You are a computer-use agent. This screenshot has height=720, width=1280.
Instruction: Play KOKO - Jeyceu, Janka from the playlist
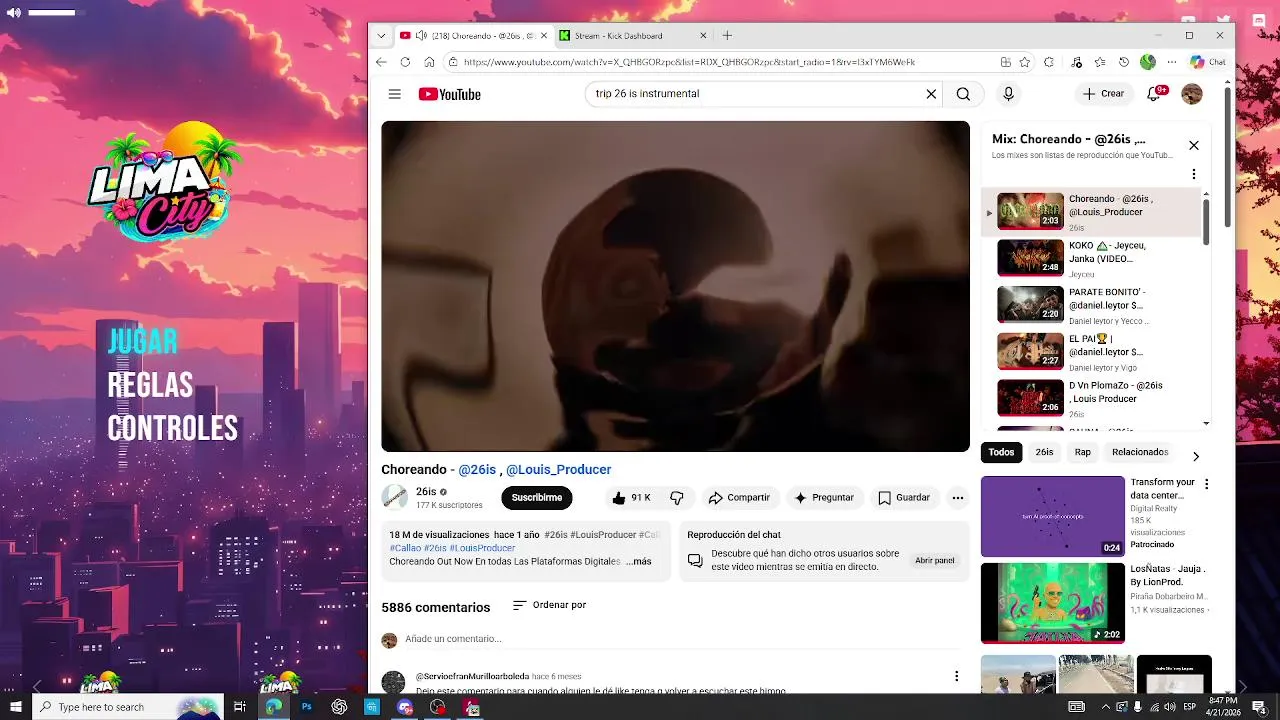pyautogui.click(x=1092, y=258)
